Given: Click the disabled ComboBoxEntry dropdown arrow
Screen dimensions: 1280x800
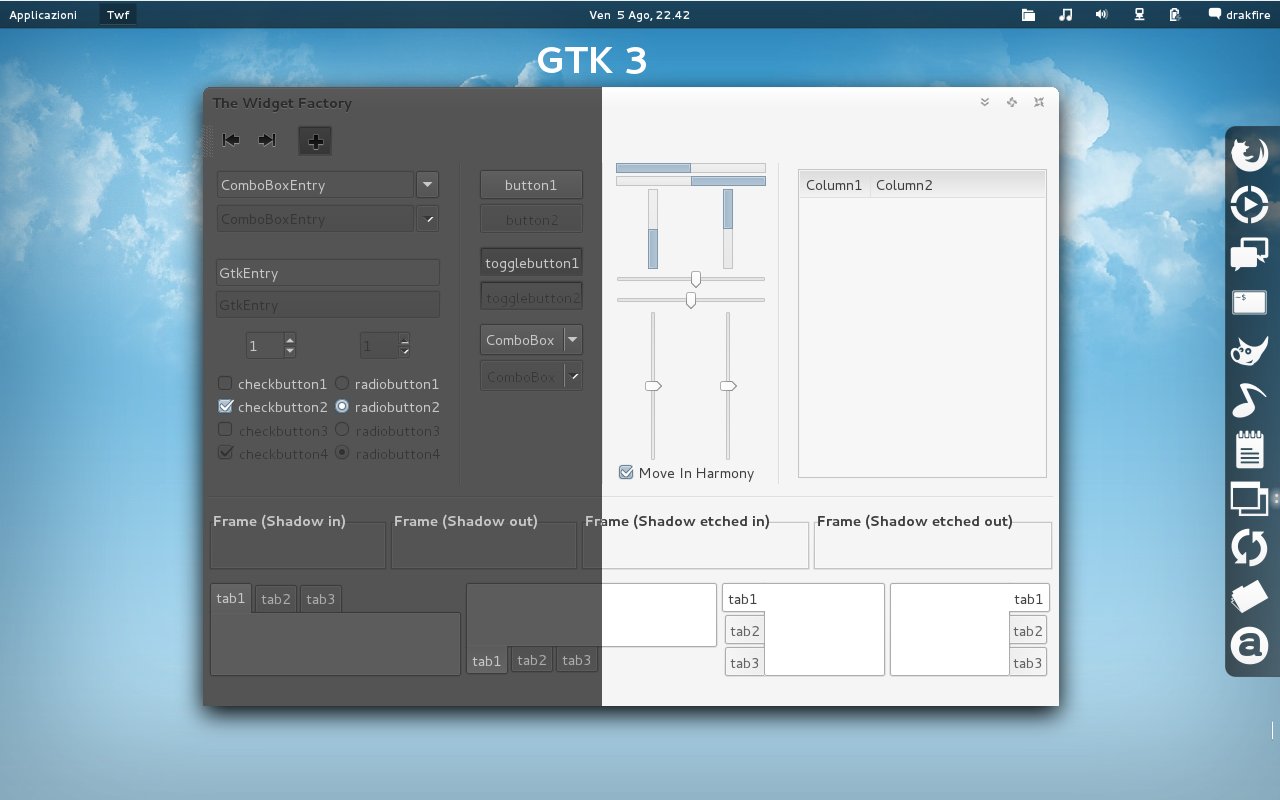Looking at the screenshot, I should coord(427,218).
